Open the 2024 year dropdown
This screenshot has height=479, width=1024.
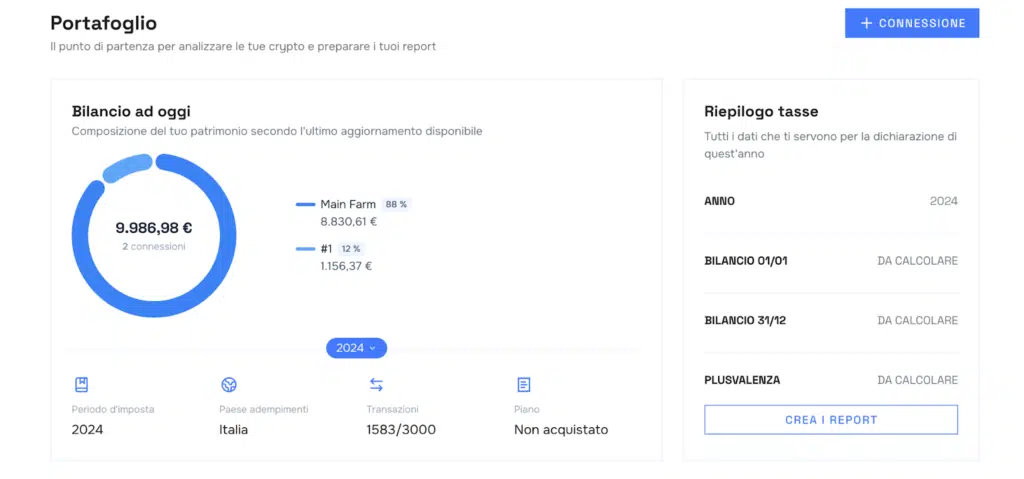pos(356,348)
